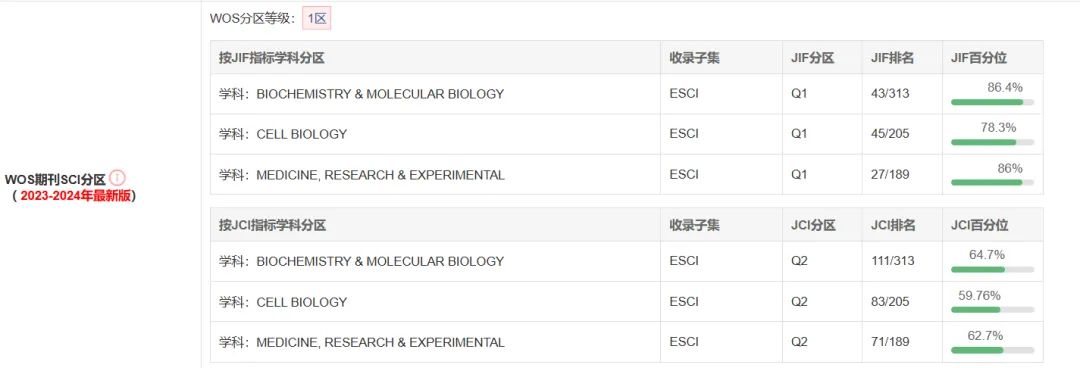The image size is (1080, 368).
Task: Click the 78.3% JIF percentile bar for Cell Biology
Action: point(993,142)
